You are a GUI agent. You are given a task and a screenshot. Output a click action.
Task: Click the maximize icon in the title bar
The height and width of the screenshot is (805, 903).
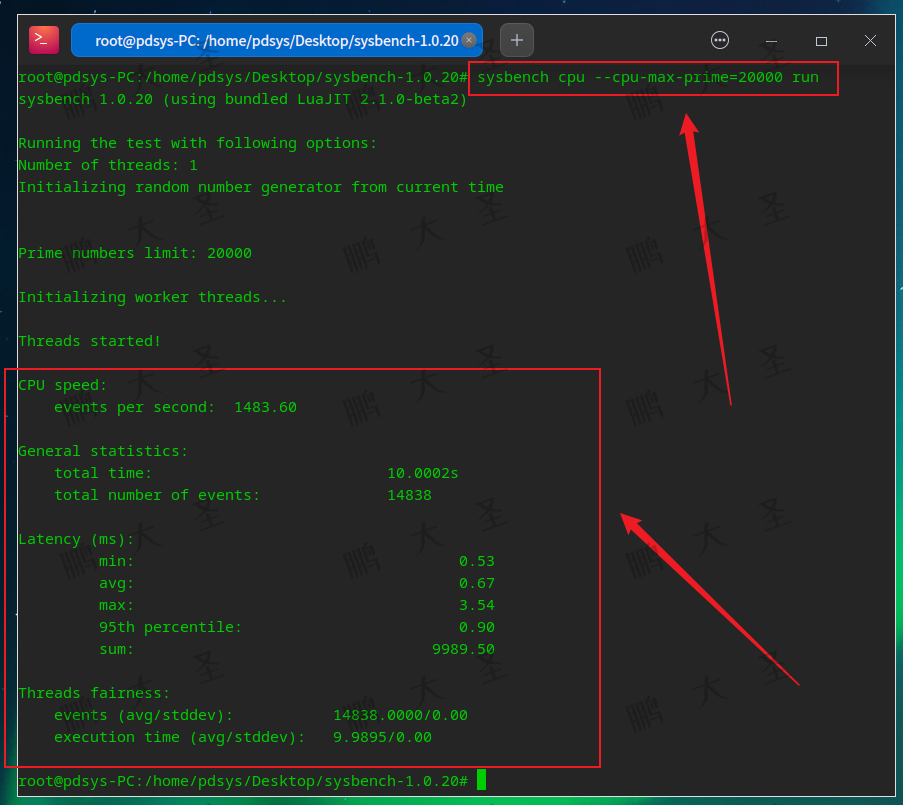[821, 40]
